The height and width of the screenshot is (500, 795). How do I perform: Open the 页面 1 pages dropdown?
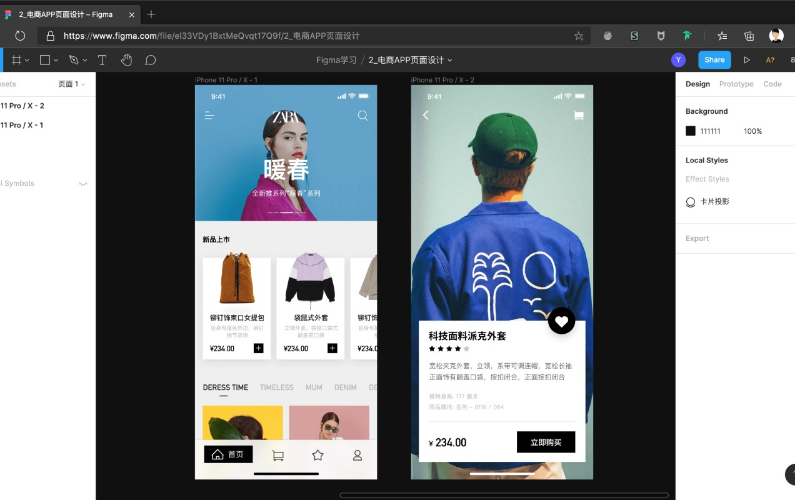(x=71, y=84)
